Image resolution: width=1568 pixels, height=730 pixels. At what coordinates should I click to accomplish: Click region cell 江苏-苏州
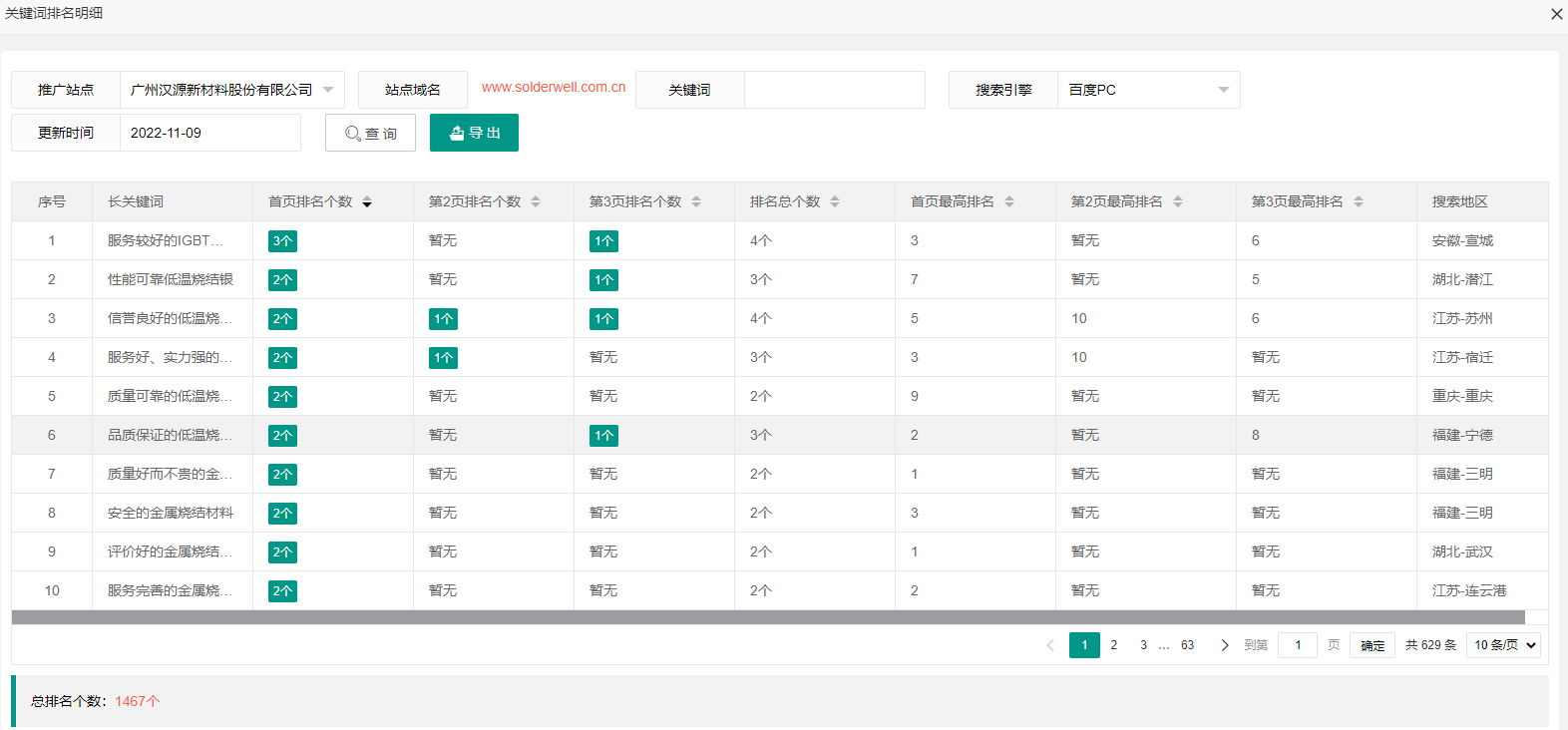pos(1462,318)
